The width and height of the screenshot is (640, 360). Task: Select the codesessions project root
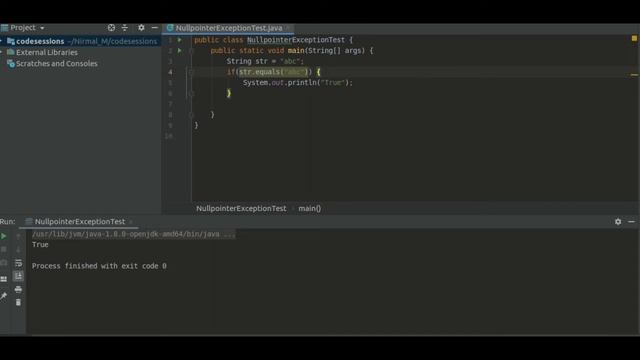click(x=81, y=41)
